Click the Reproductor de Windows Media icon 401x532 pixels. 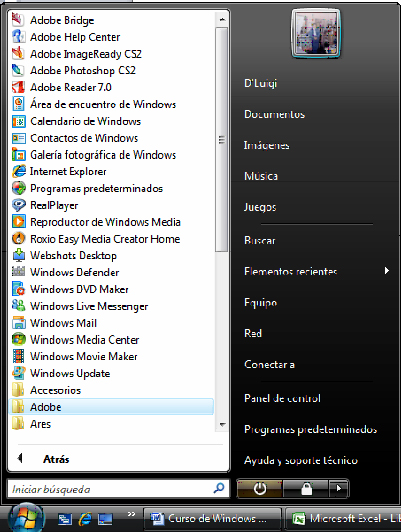pos(18,222)
